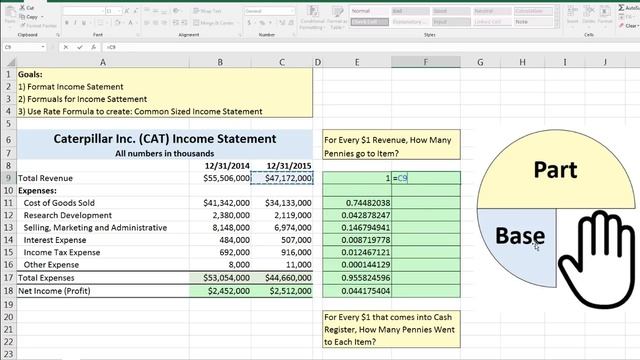Select cell with $55,506,000 Total Revenue
Screen dimensions: 640x360
click(220, 178)
